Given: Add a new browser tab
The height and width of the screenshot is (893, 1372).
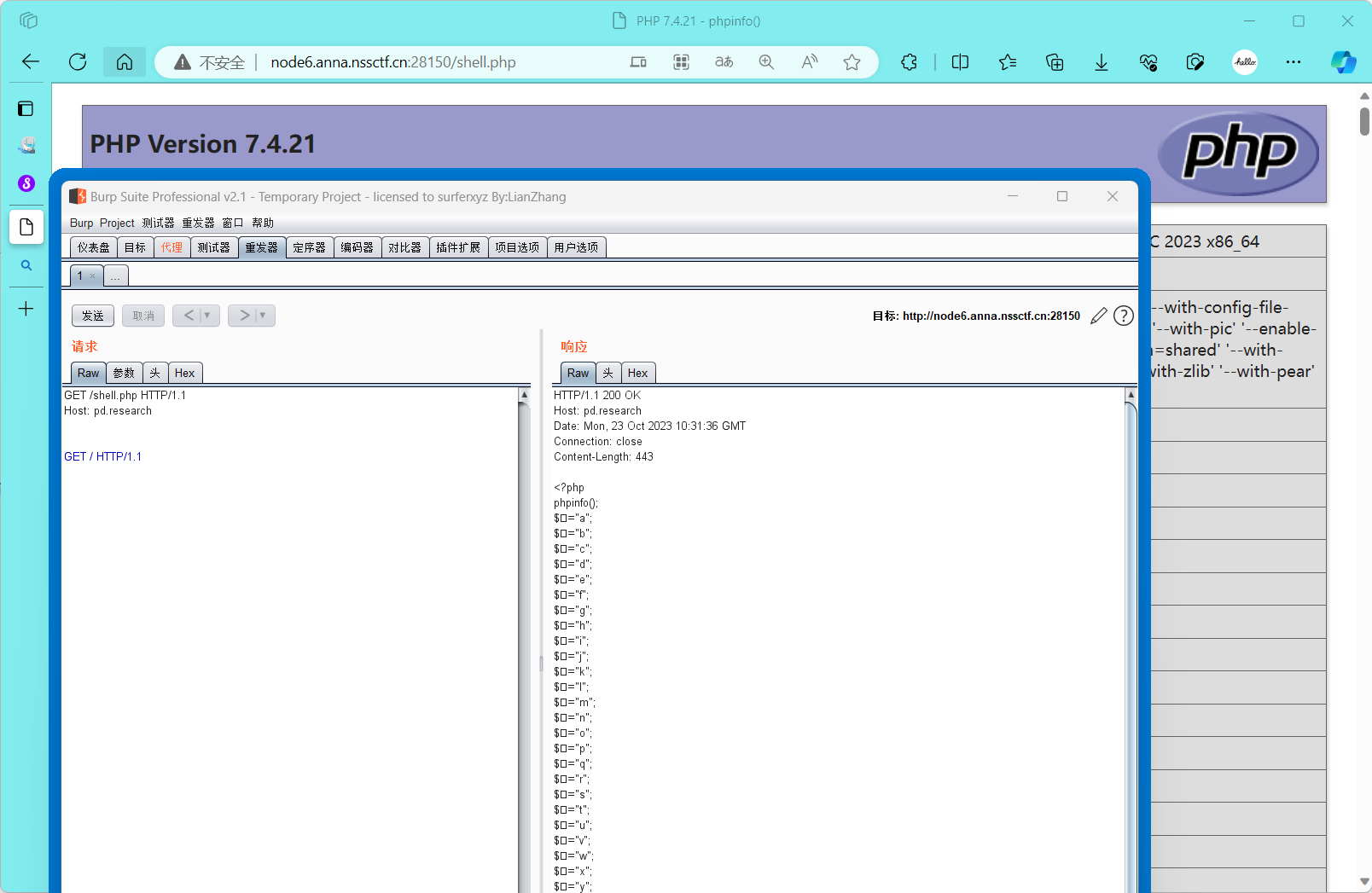Looking at the screenshot, I should [x=26, y=309].
